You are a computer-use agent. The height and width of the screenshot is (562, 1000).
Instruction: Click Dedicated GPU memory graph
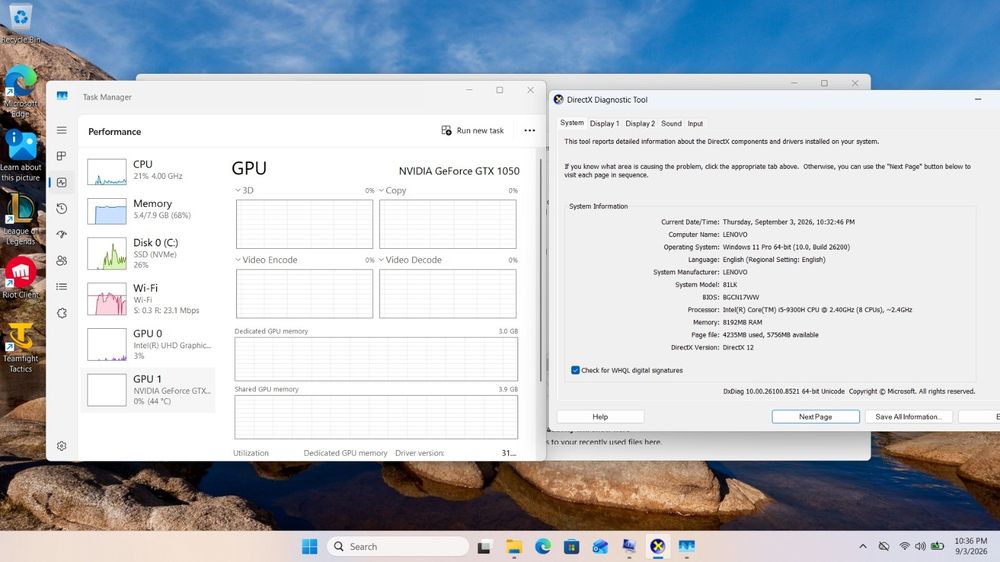[x=376, y=359]
